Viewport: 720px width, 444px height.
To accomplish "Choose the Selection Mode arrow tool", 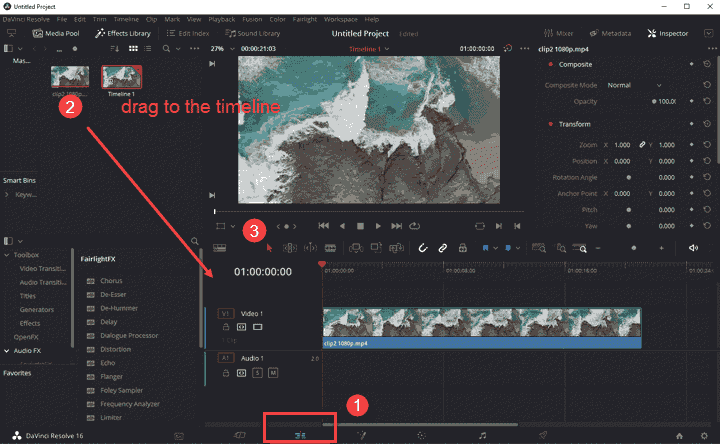I will [x=270, y=248].
